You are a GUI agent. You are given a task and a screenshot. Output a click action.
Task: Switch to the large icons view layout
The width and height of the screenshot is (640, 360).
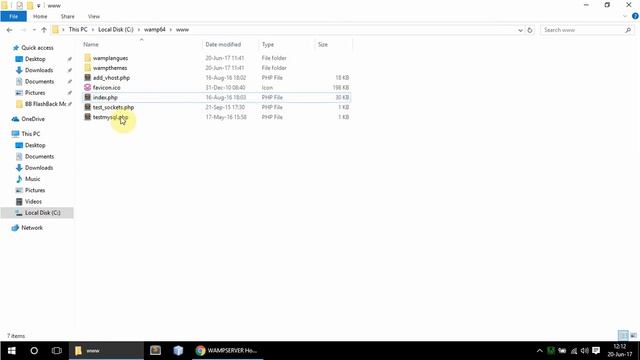[x=633, y=336]
